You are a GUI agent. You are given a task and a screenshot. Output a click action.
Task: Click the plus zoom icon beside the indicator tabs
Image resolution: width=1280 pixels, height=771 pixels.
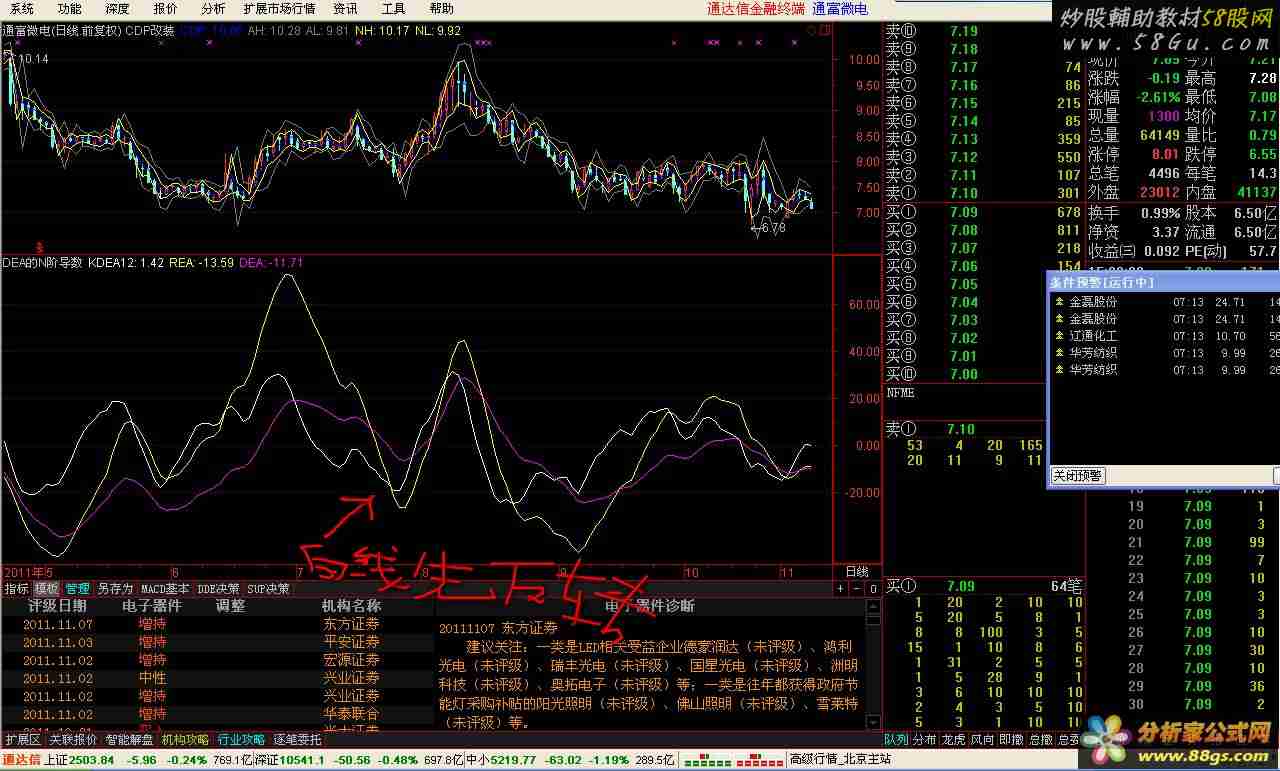pyautogui.click(x=841, y=589)
